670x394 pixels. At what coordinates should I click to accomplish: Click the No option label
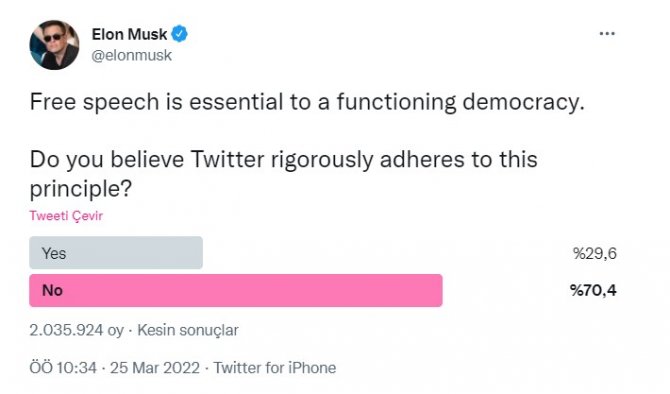(x=53, y=291)
